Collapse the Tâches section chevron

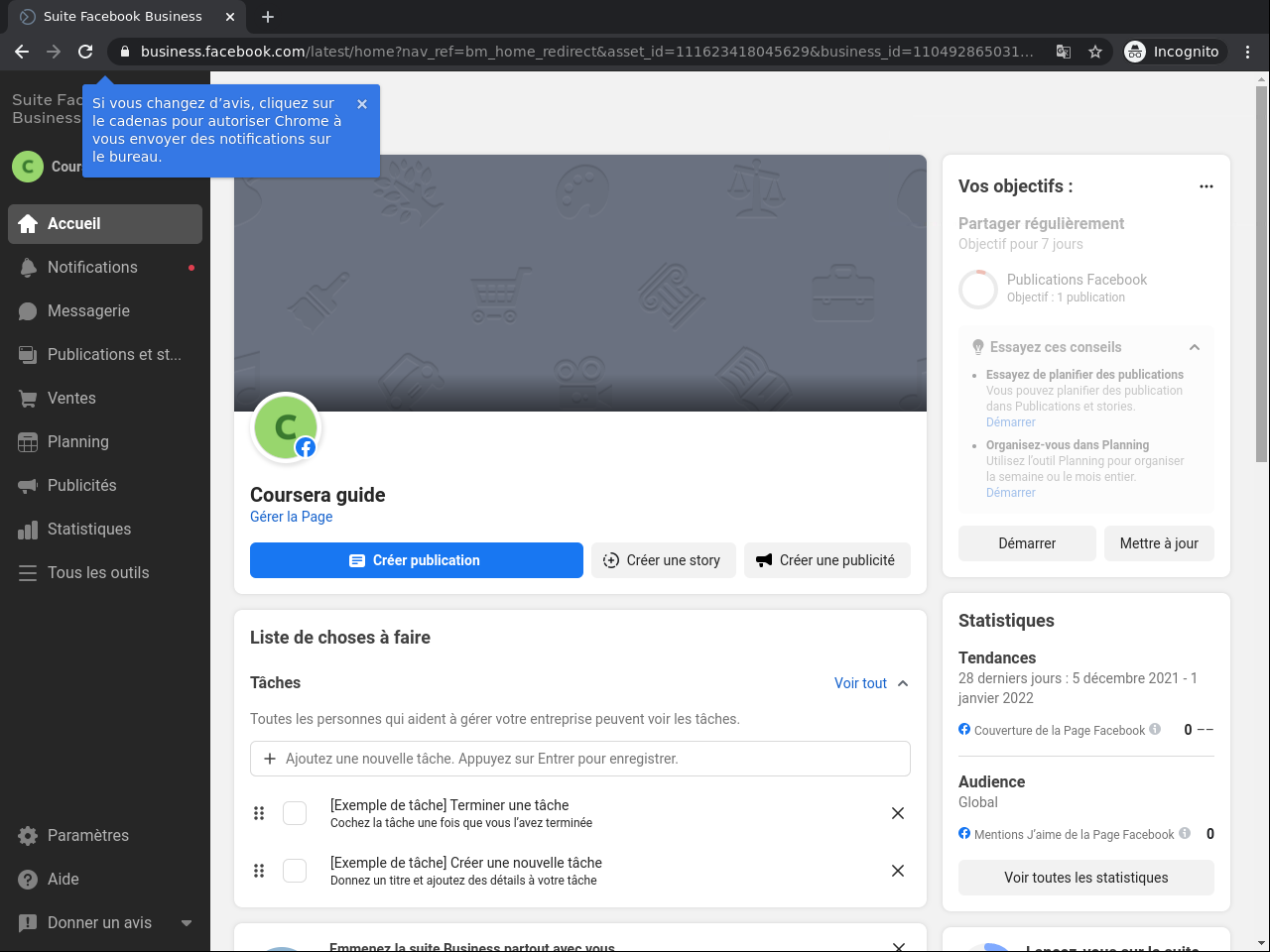point(903,683)
